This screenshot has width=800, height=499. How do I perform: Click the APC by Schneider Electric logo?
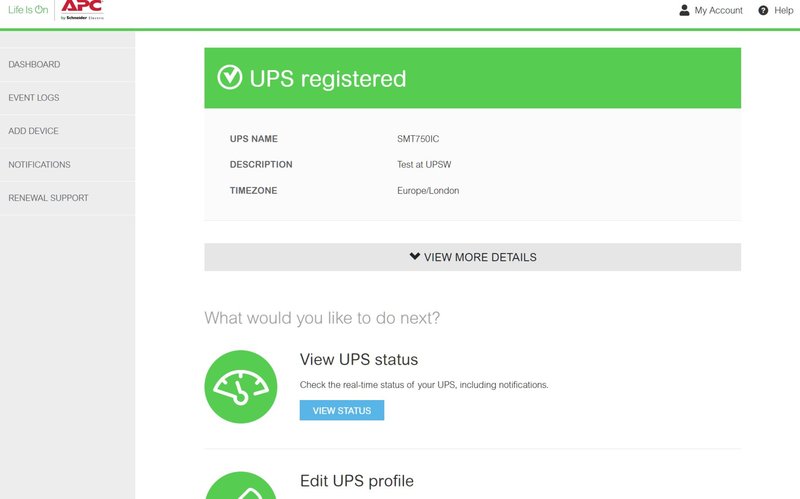(82, 10)
